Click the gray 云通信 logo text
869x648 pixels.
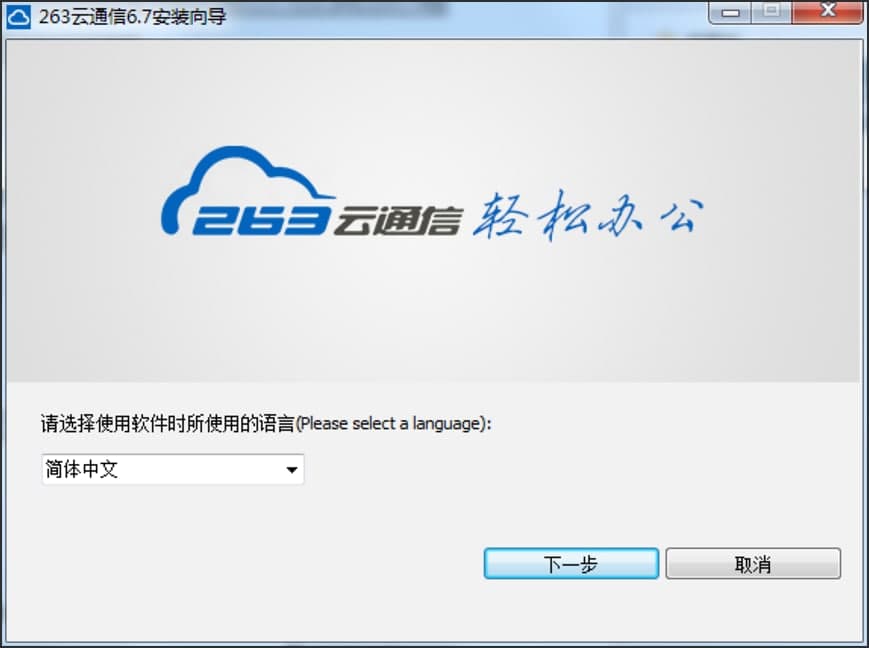point(398,221)
